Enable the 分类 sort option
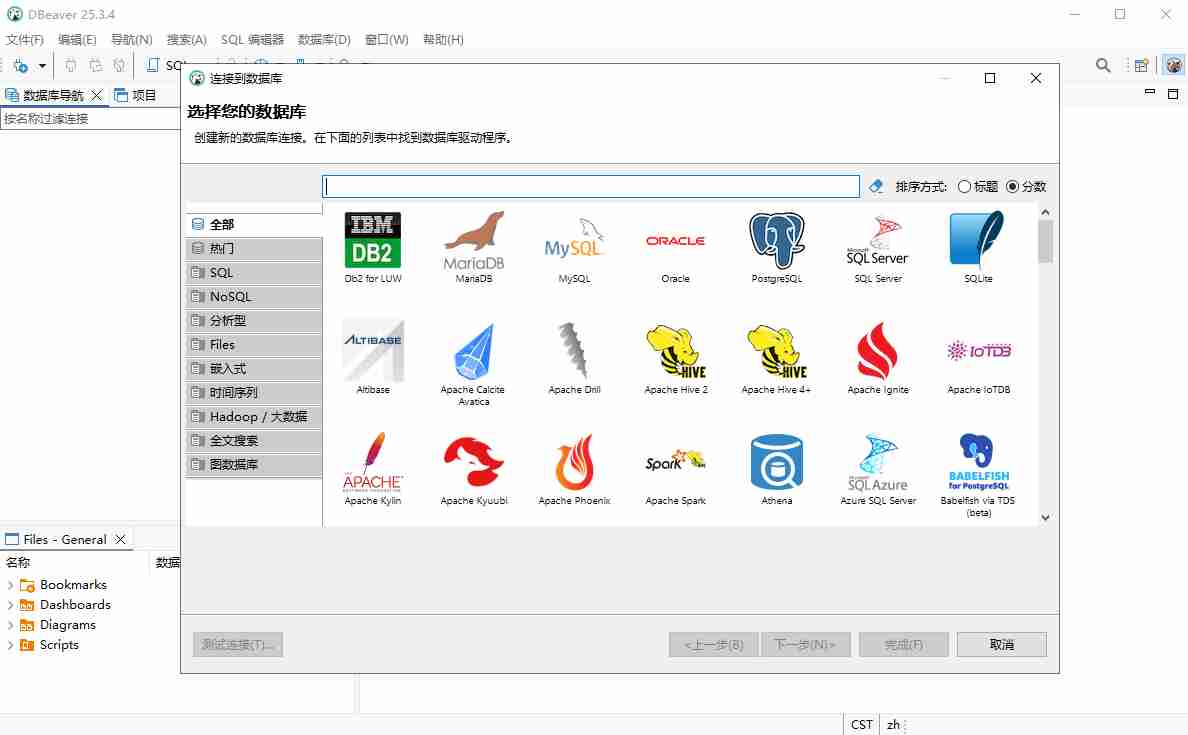This screenshot has height=735, width=1188. (x=1013, y=185)
